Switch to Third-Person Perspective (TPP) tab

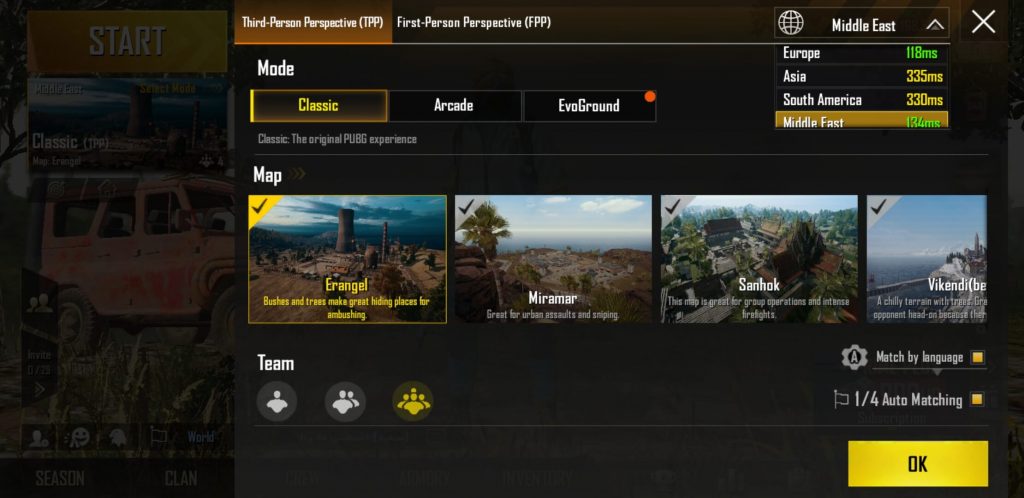[313, 22]
